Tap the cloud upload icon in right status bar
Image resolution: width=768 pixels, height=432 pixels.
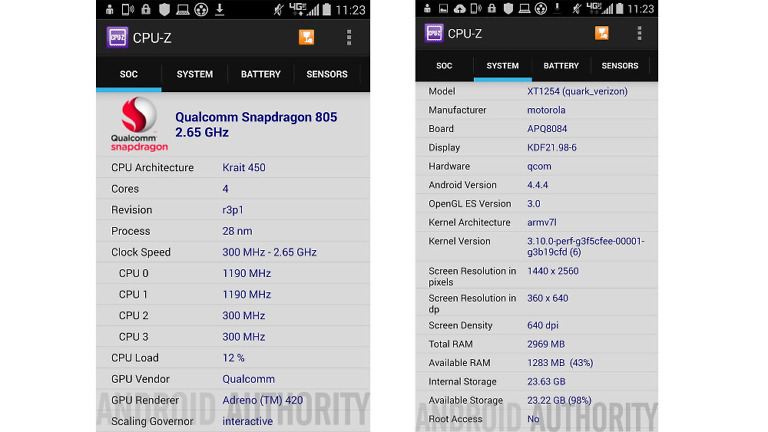460,9
